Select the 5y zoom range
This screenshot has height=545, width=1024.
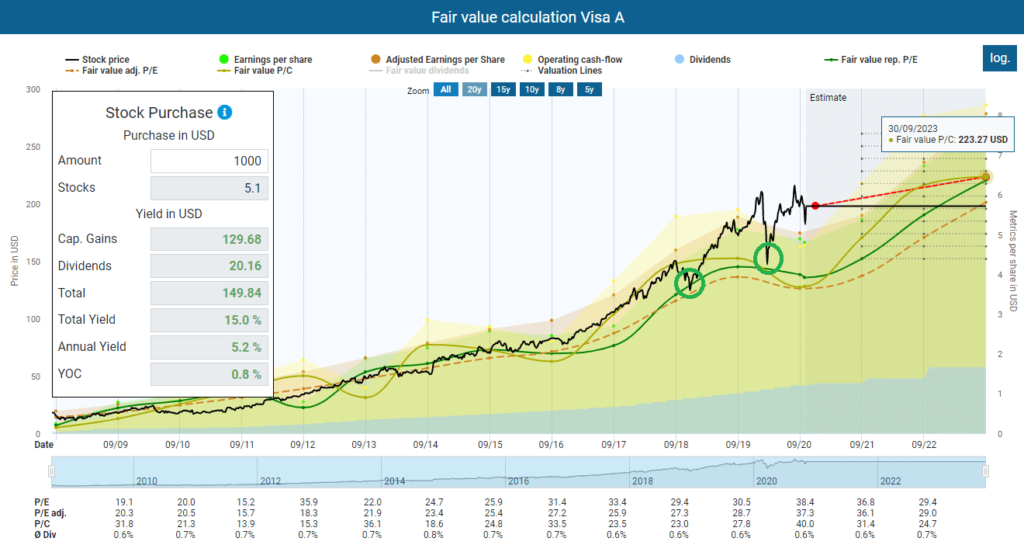[589, 89]
